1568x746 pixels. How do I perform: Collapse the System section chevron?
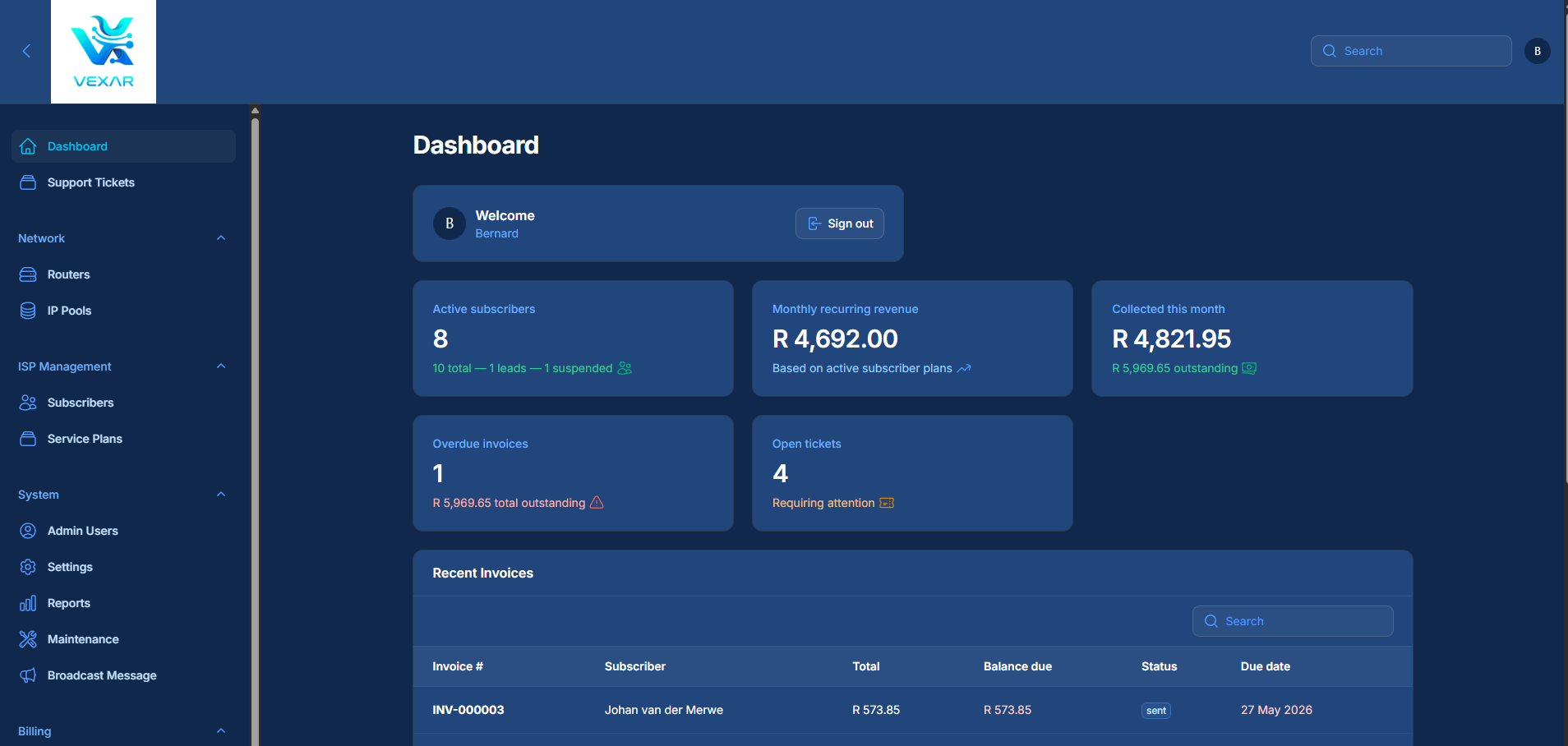[x=221, y=495]
